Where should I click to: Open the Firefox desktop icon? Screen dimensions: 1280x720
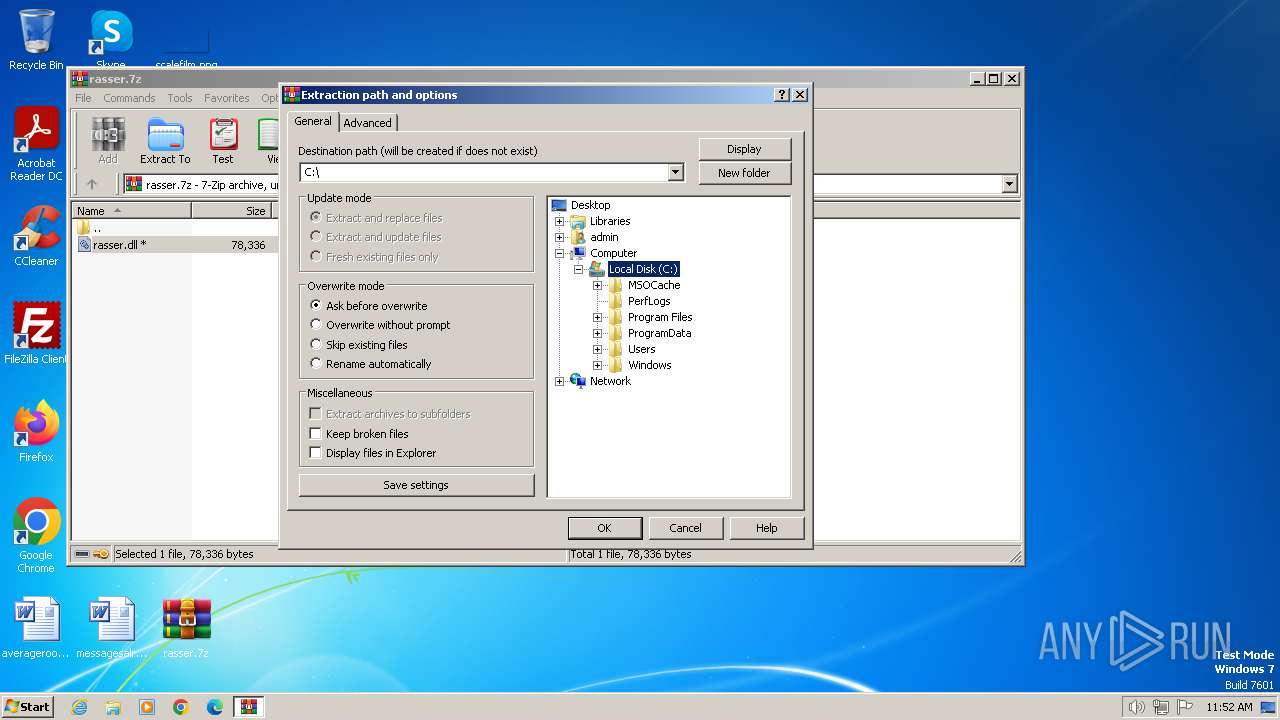tap(36, 432)
